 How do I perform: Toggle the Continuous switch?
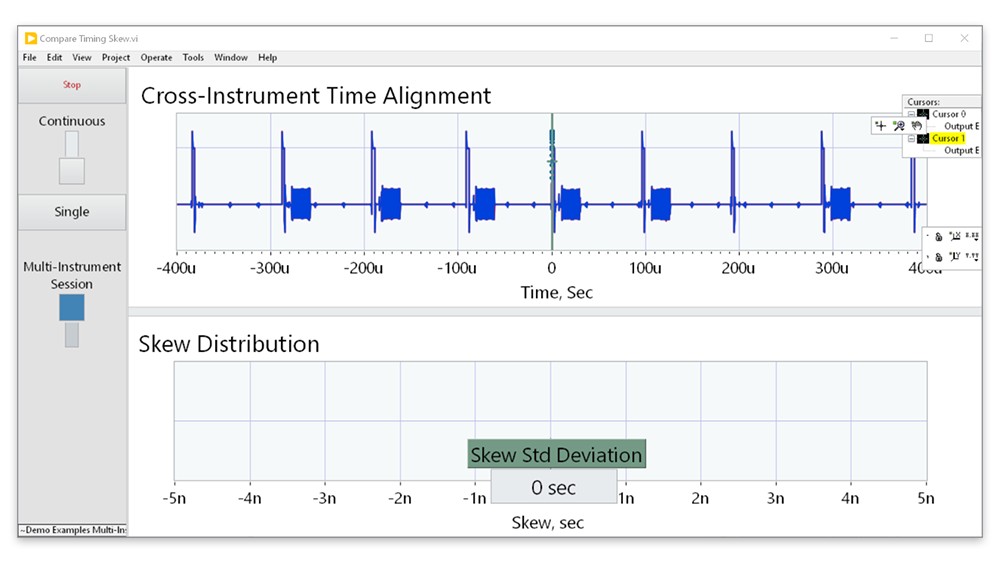click(71, 158)
